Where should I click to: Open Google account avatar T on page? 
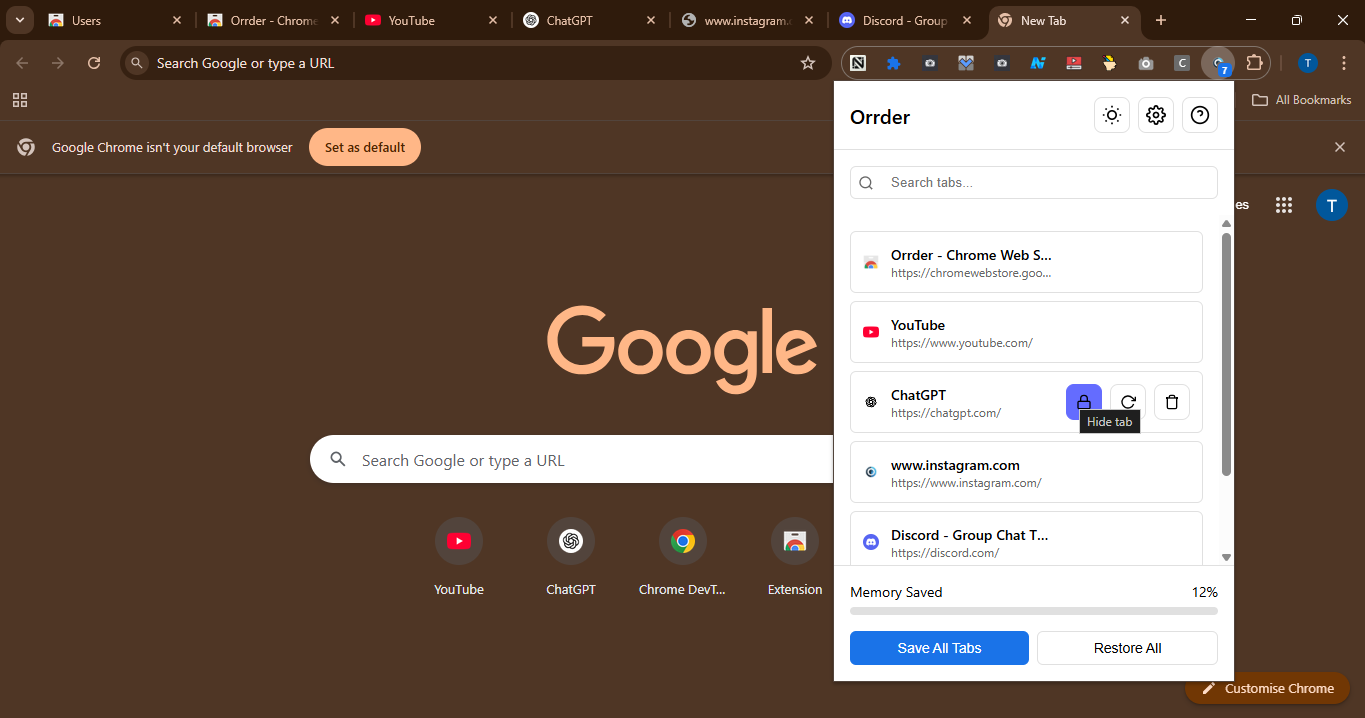tap(1331, 205)
